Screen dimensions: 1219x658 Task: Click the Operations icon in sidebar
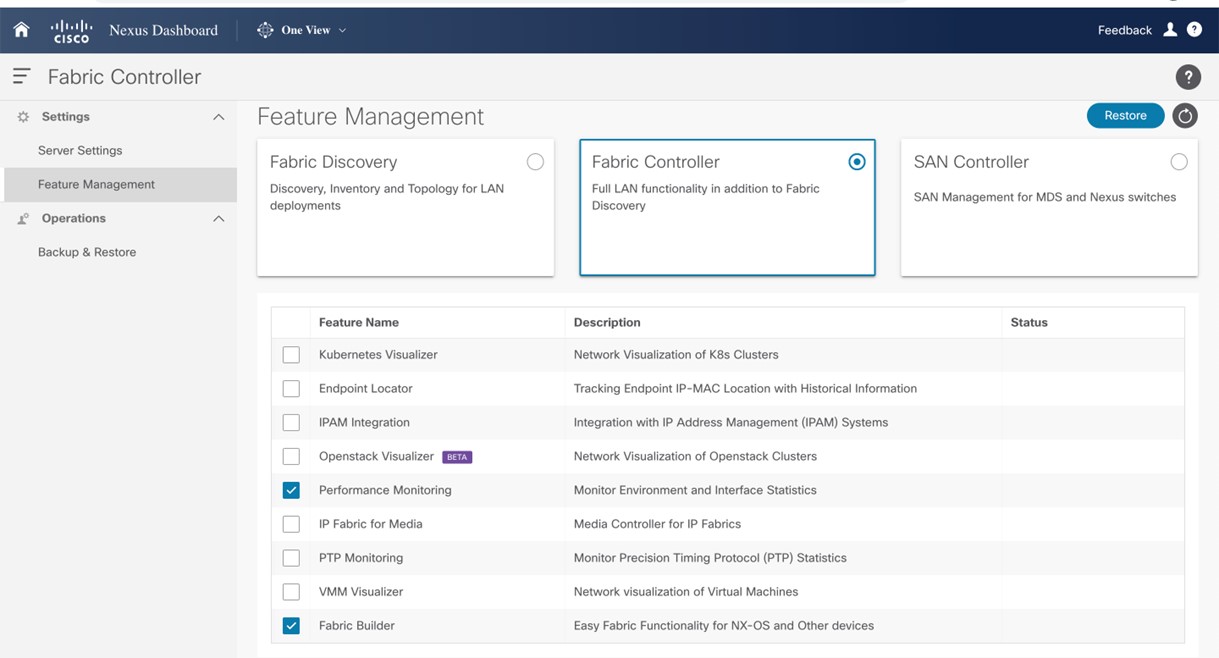pos(23,219)
